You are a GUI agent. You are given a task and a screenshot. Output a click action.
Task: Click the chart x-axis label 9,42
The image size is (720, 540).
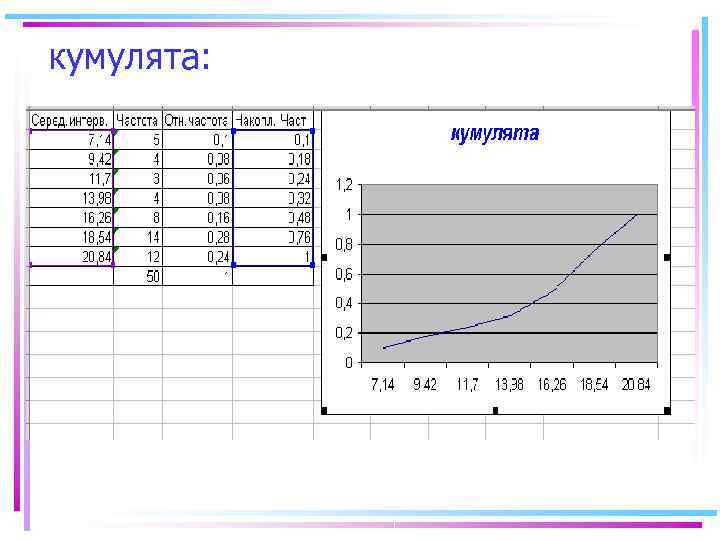425,384
